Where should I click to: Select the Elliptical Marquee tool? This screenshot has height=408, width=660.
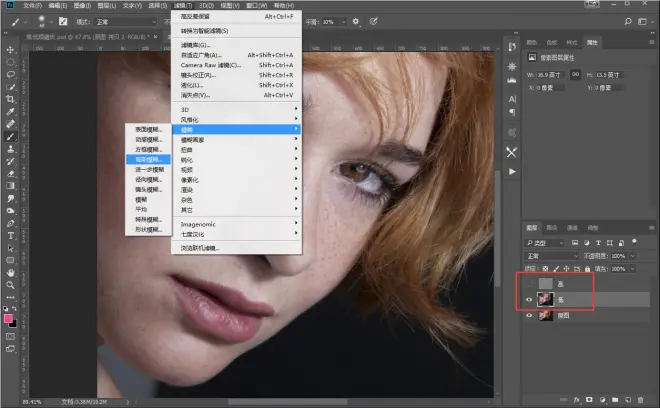(x=11, y=62)
